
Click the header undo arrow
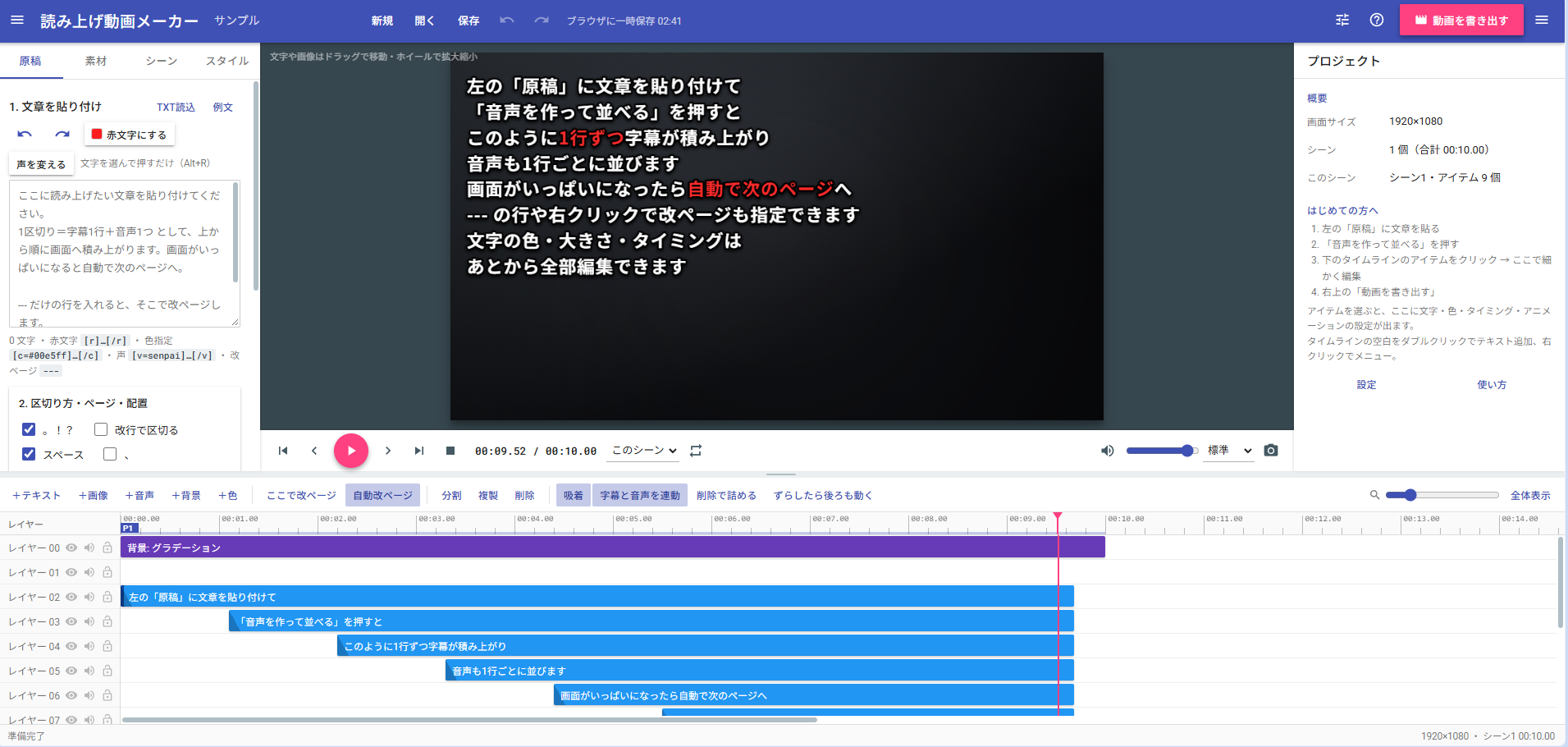(507, 21)
